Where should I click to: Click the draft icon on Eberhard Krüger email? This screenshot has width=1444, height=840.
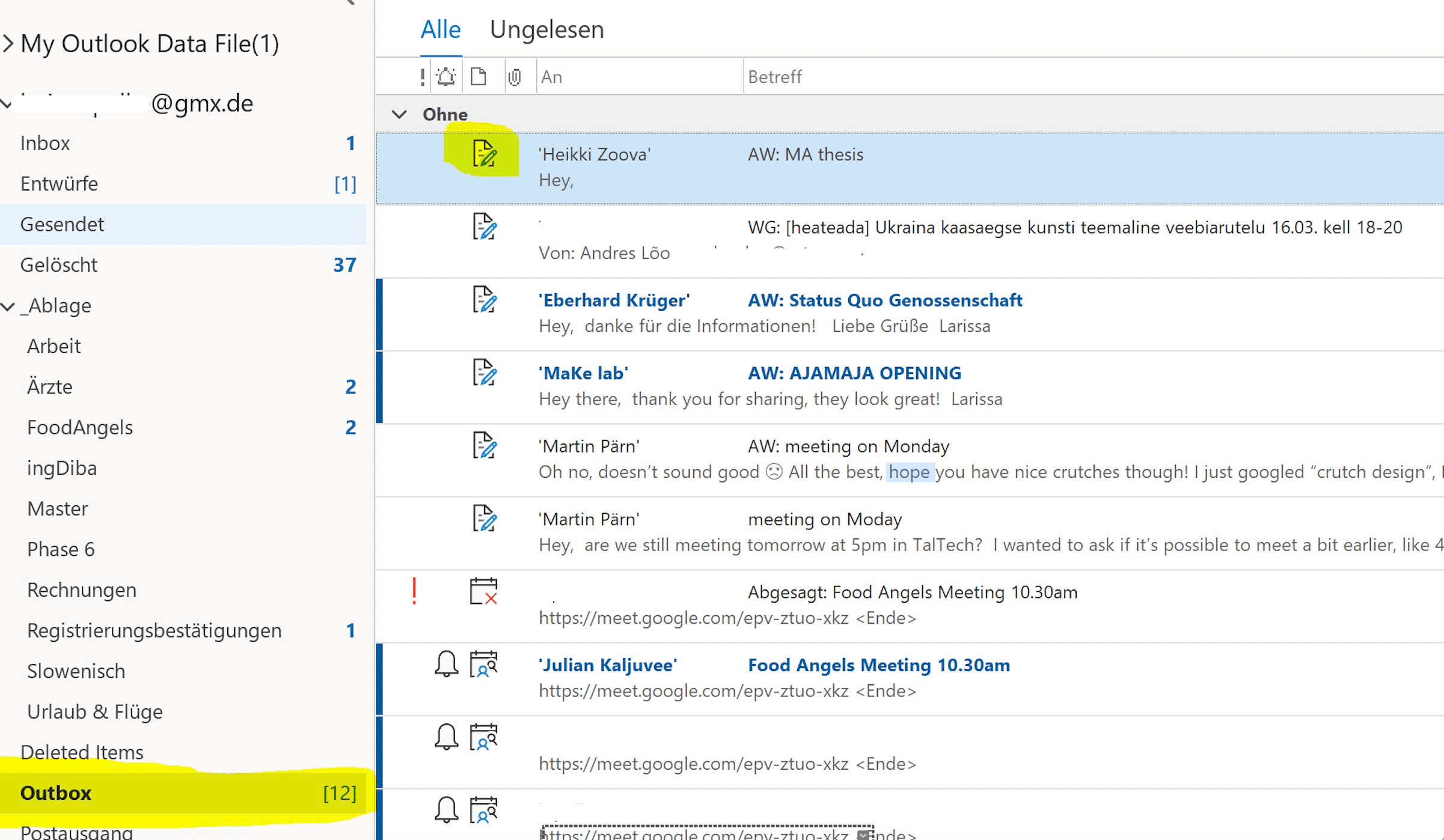click(484, 299)
